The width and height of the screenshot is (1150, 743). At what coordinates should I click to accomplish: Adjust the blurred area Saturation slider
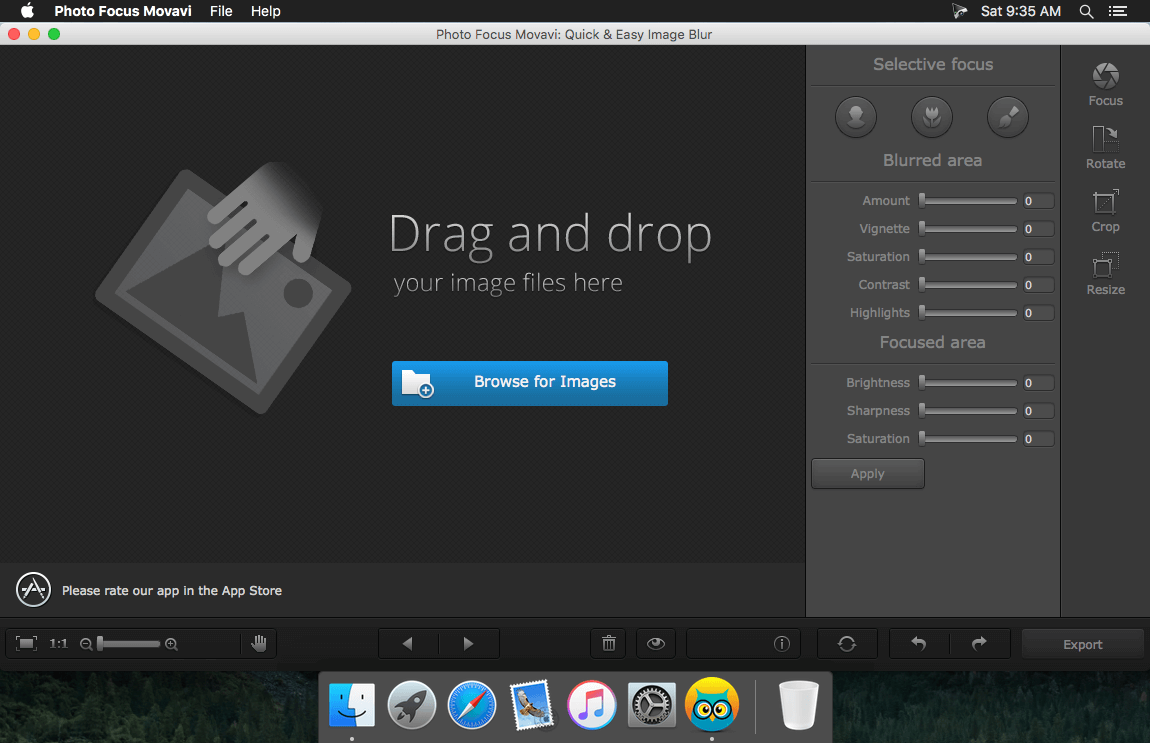click(x=968, y=257)
